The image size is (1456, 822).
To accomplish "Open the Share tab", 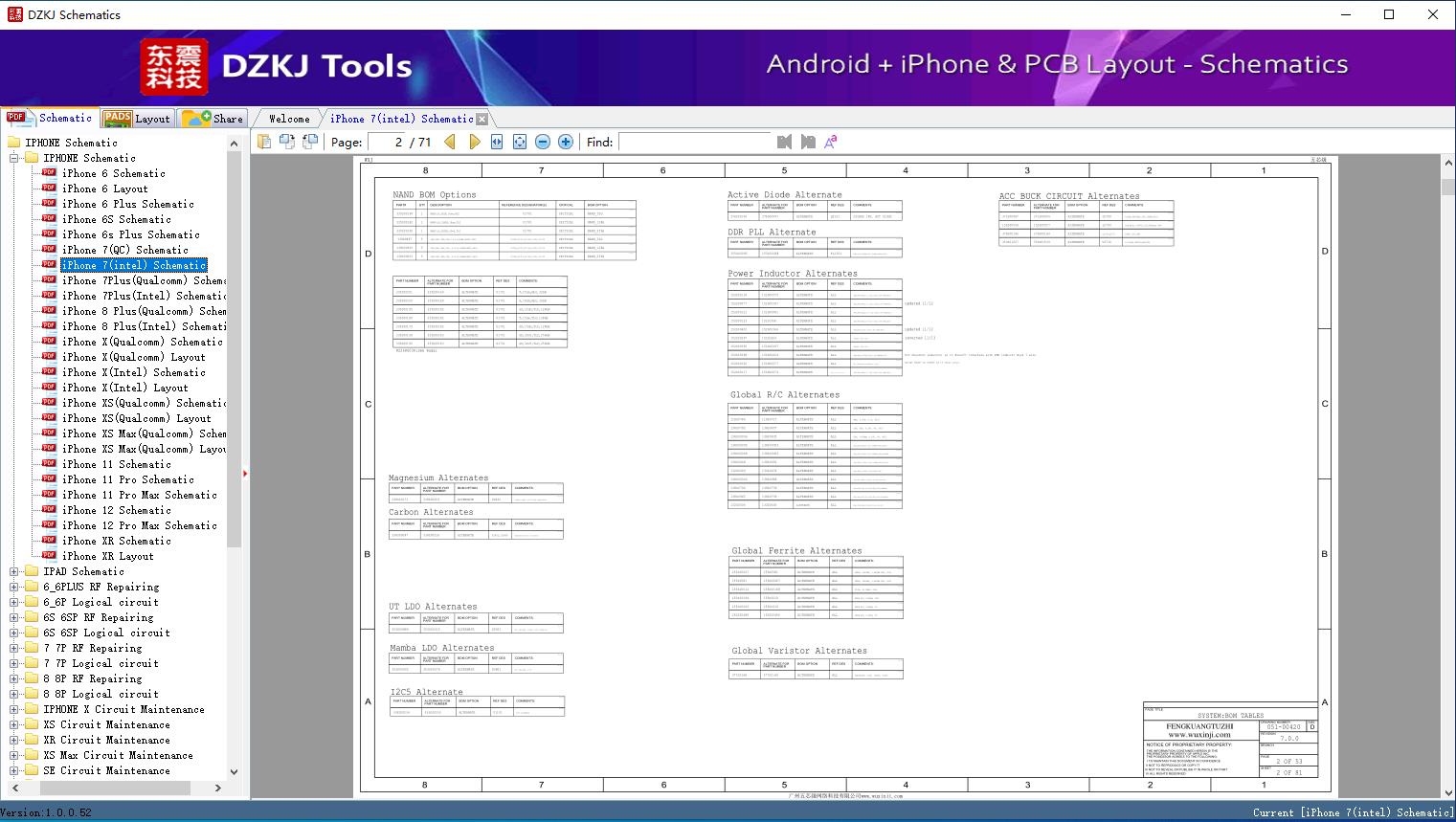I will [213, 119].
